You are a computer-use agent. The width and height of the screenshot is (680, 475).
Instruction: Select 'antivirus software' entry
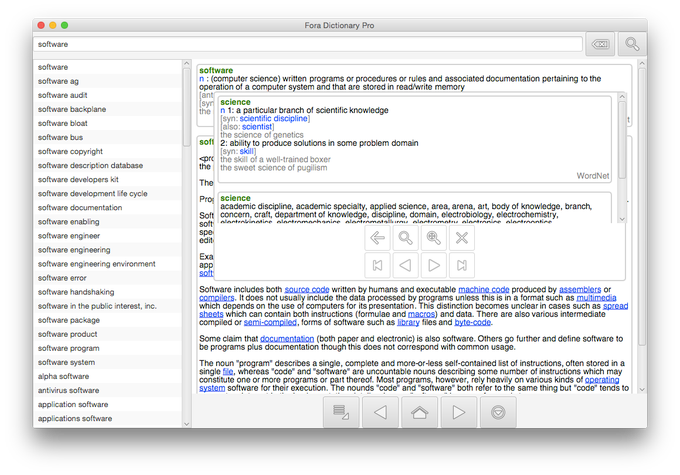[x=108, y=390]
